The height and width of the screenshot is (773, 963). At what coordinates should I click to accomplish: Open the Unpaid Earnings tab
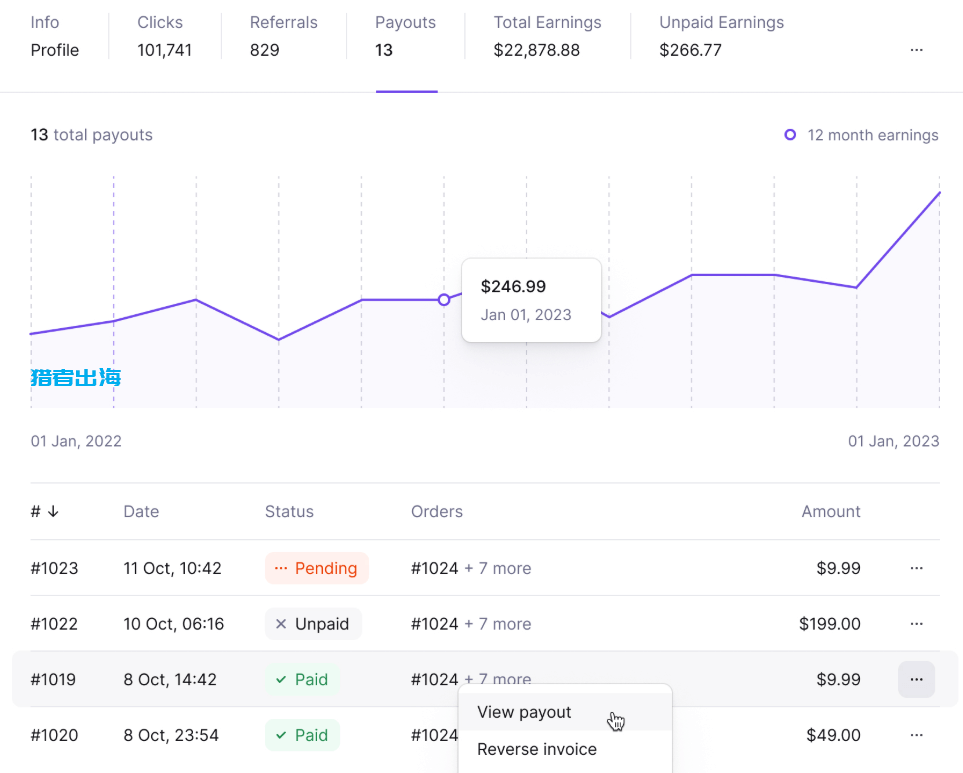pos(721,37)
